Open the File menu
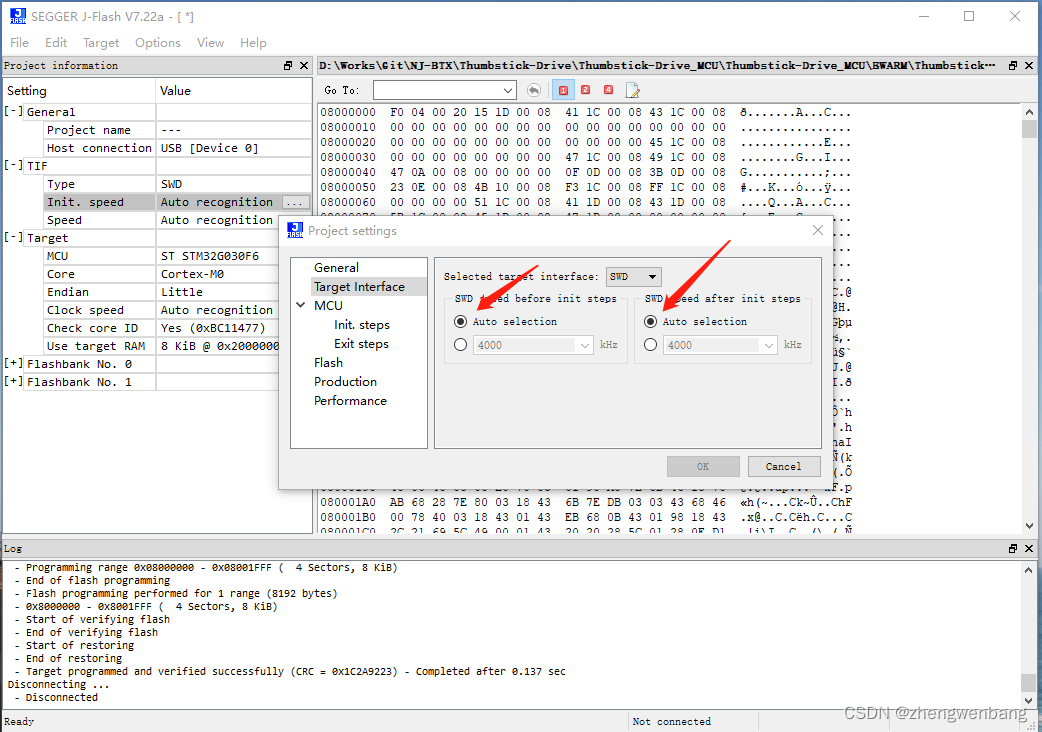This screenshot has height=732, width=1042. point(19,43)
